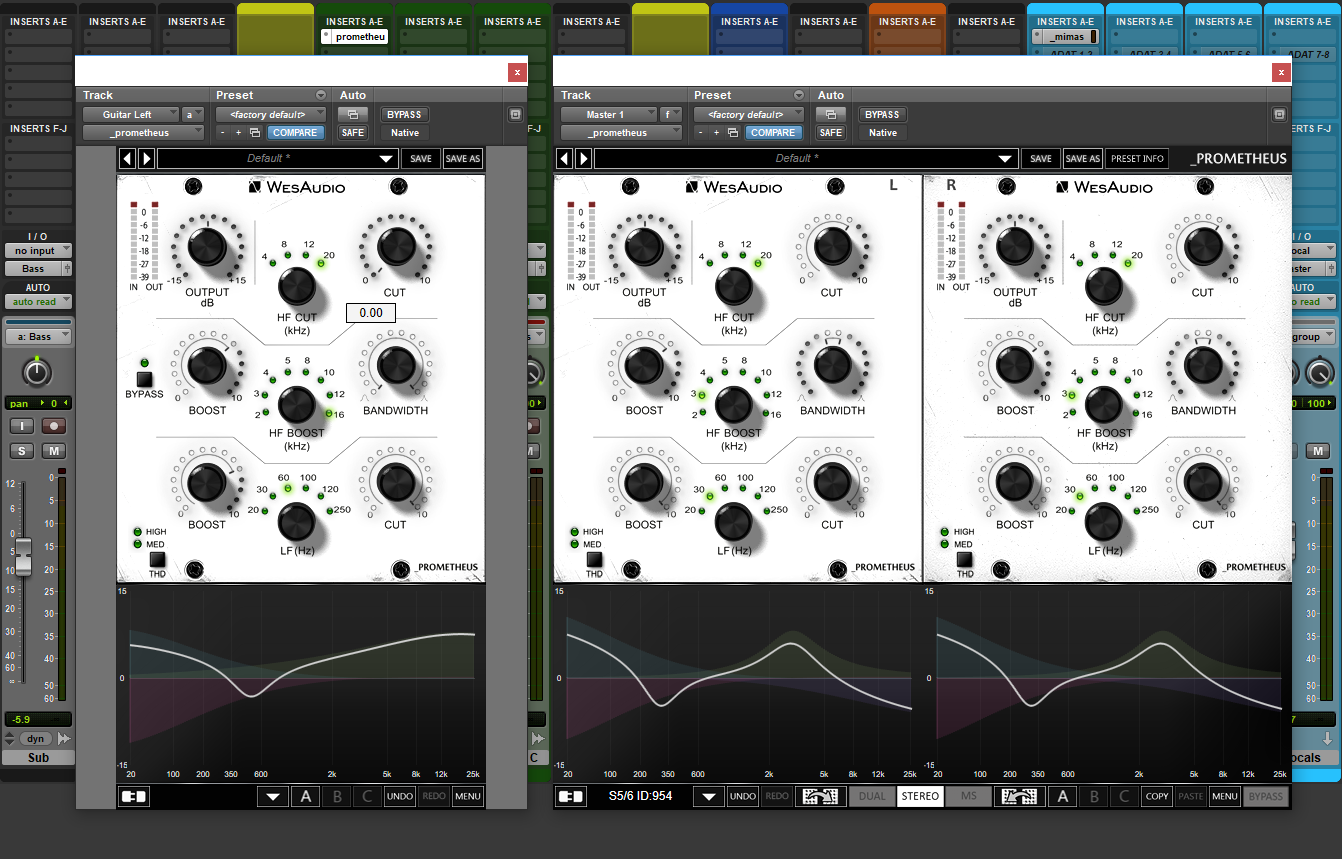This screenshot has width=1342, height=859.
Task: Open automation enable window in Guitar Left plugin
Action: (352, 114)
